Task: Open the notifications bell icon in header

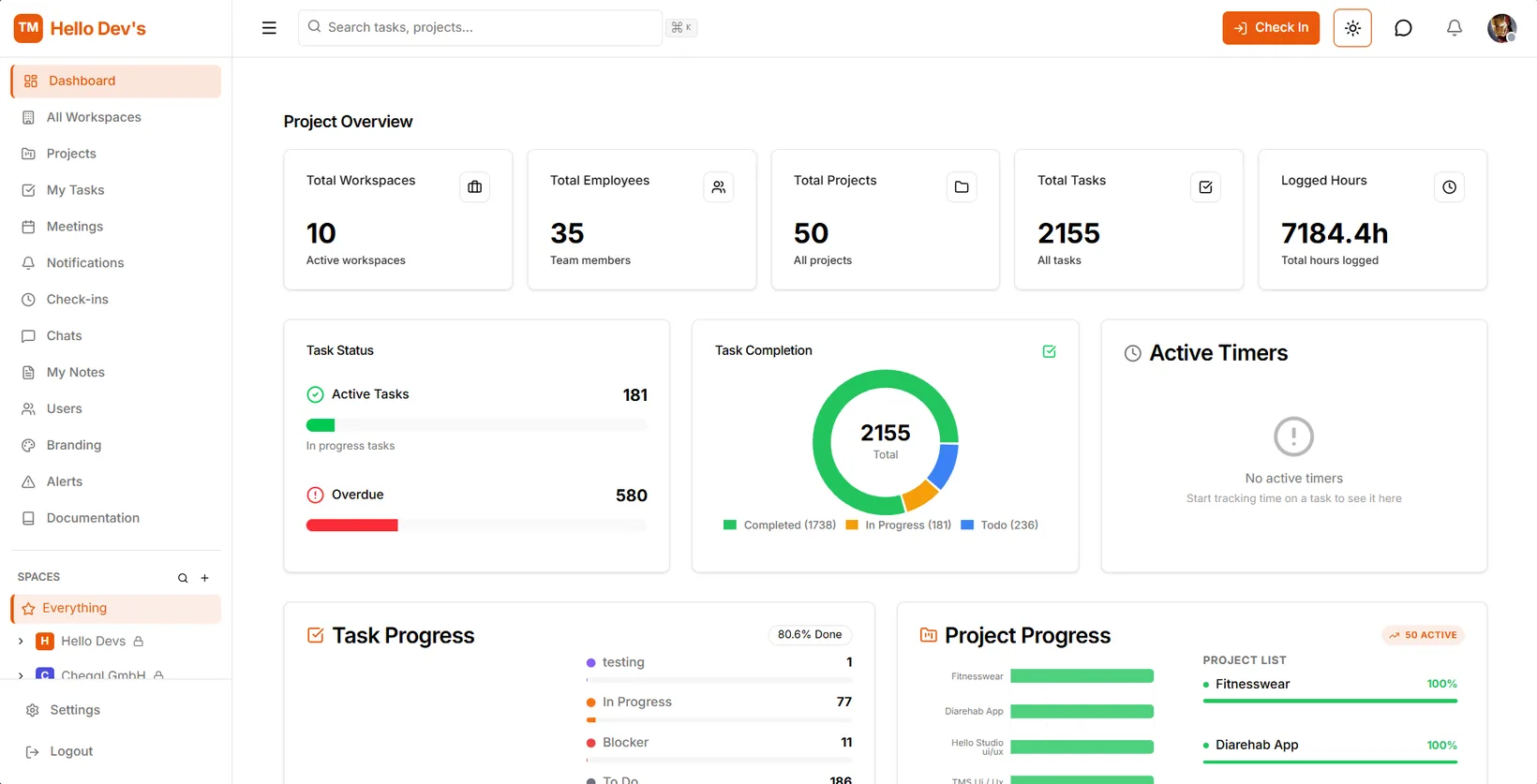Action: pos(1454,28)
